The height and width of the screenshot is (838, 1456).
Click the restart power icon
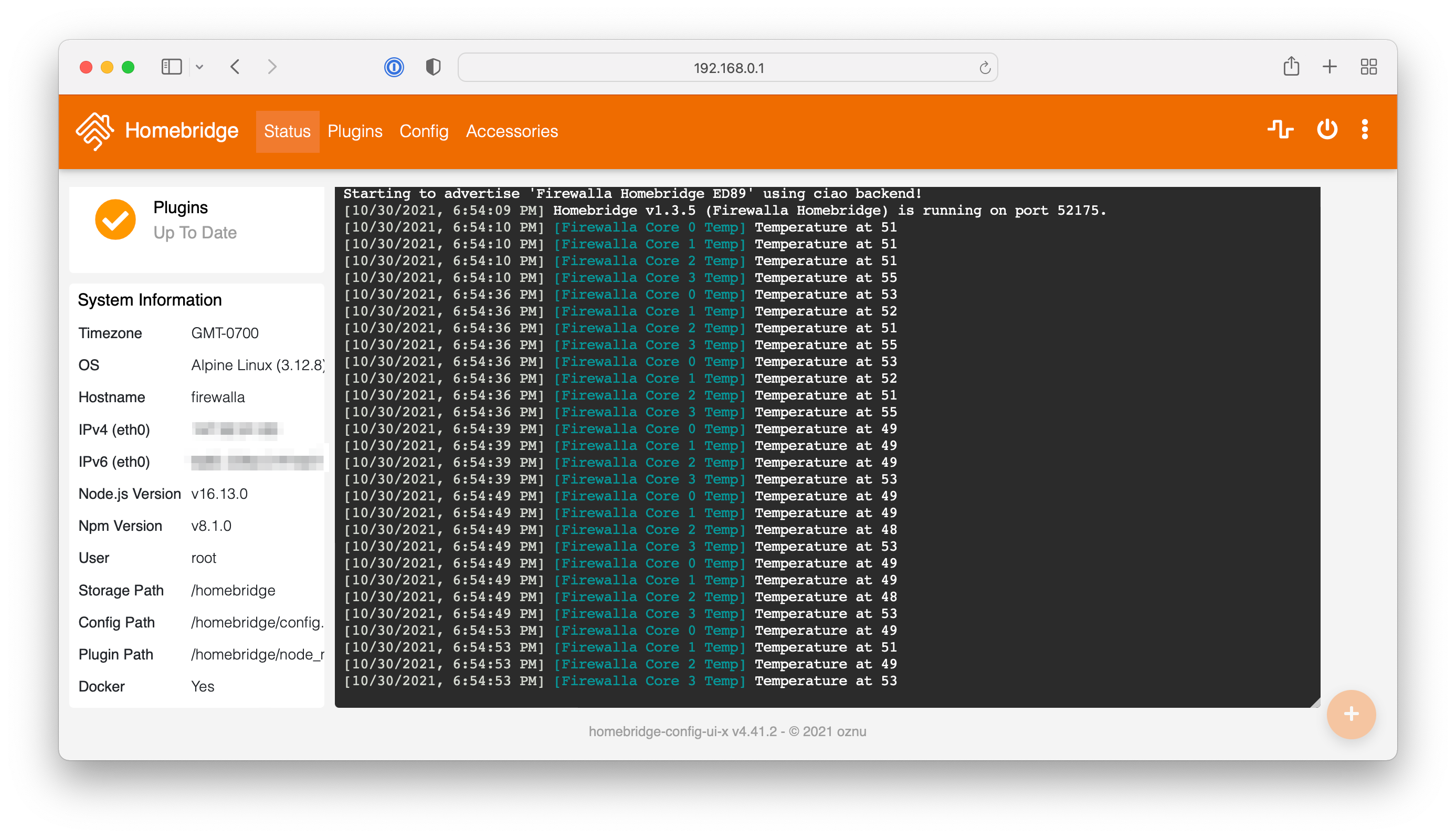[1326, 130]
